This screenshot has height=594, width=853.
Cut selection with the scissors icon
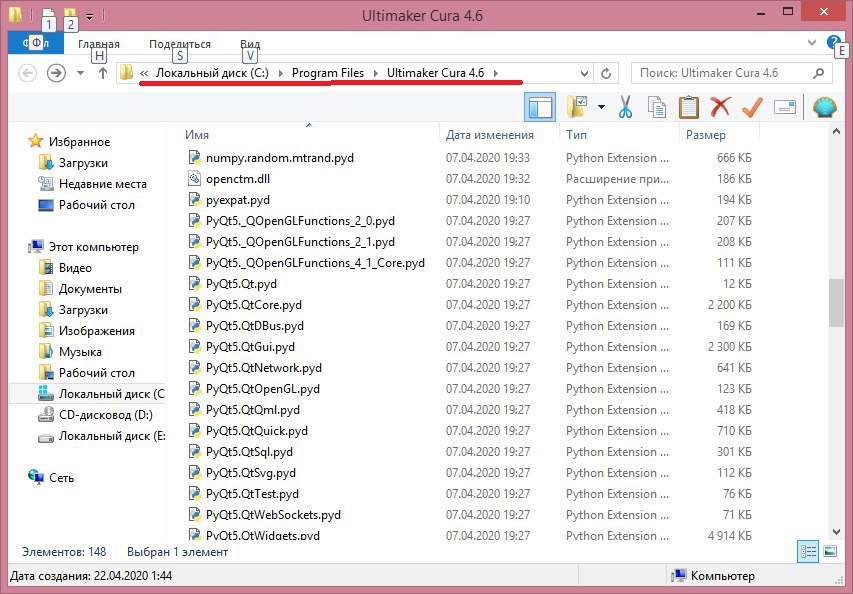[626, 107]
